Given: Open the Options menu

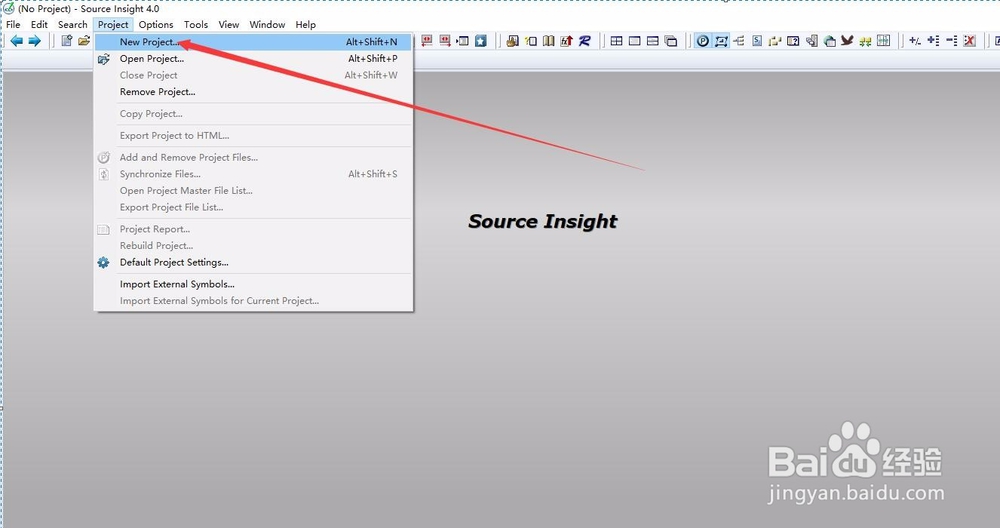Looking at the screenshot, I should coord(156,24).
